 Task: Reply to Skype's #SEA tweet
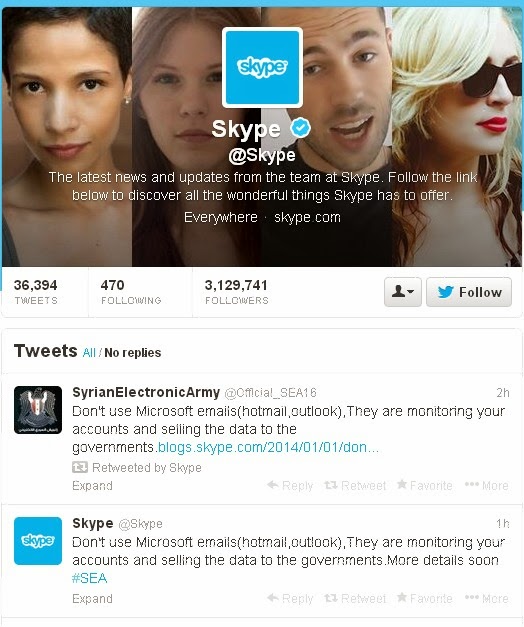(290, 598)
